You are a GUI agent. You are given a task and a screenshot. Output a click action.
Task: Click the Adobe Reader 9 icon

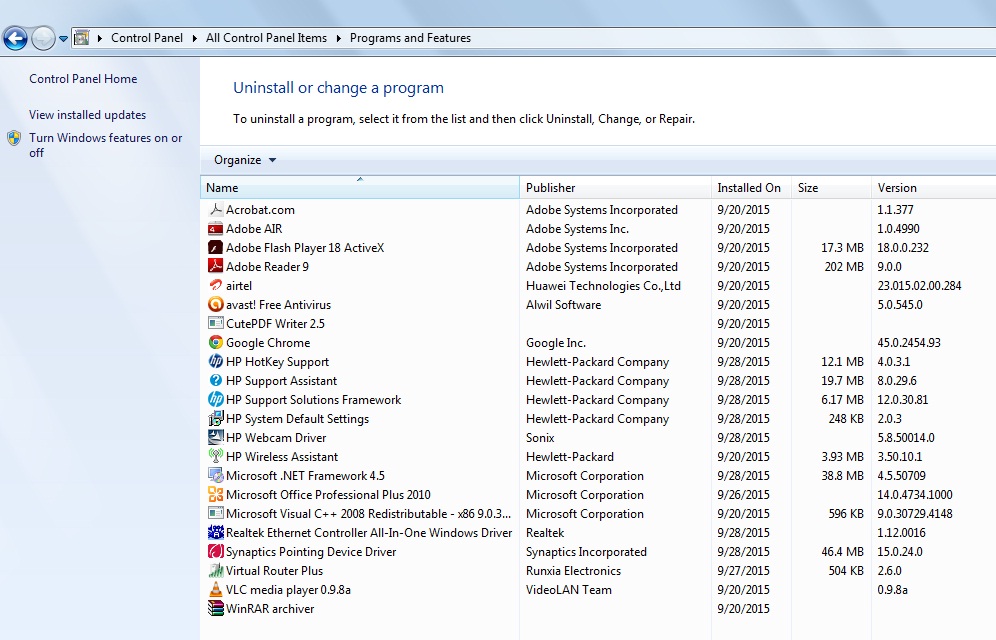(x=215, y=267)
